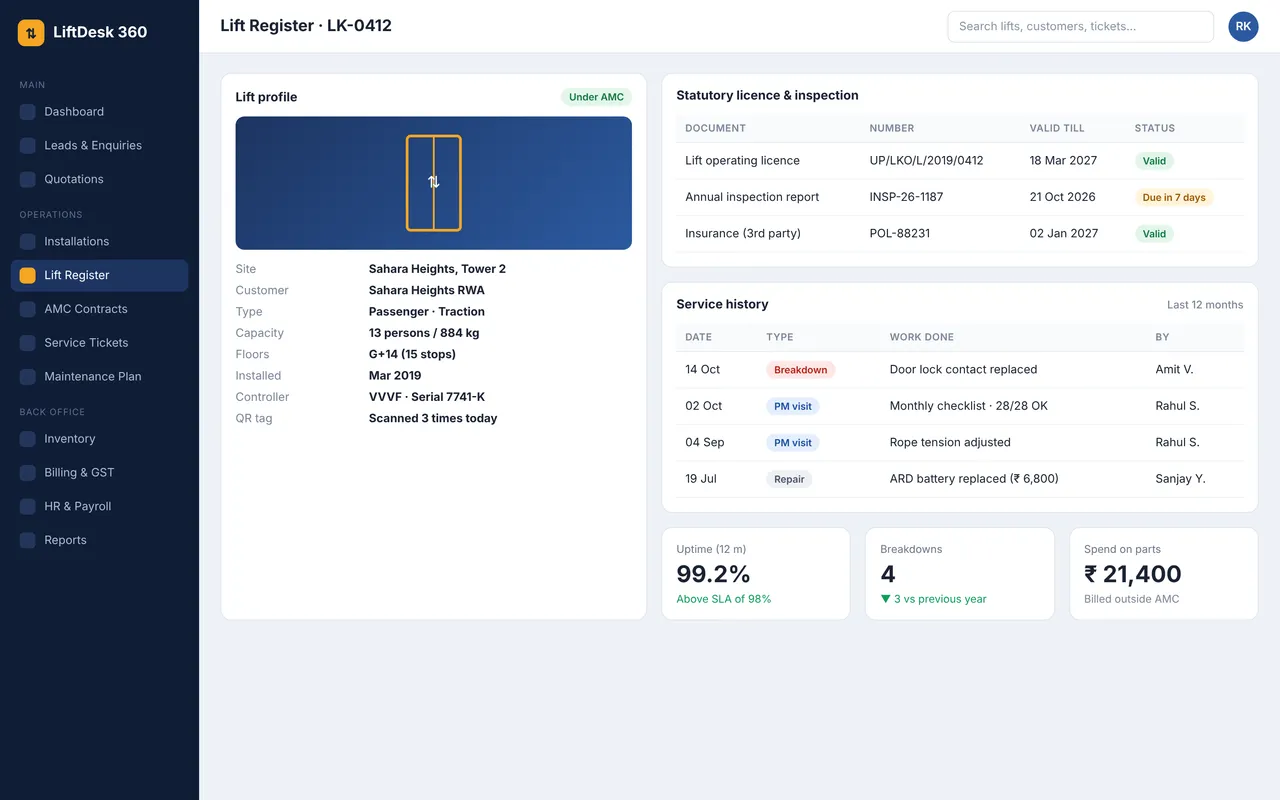This screenshot has width=1280, height=800.
Task: Click technician name Amit V.
Action: (1174, 370)
